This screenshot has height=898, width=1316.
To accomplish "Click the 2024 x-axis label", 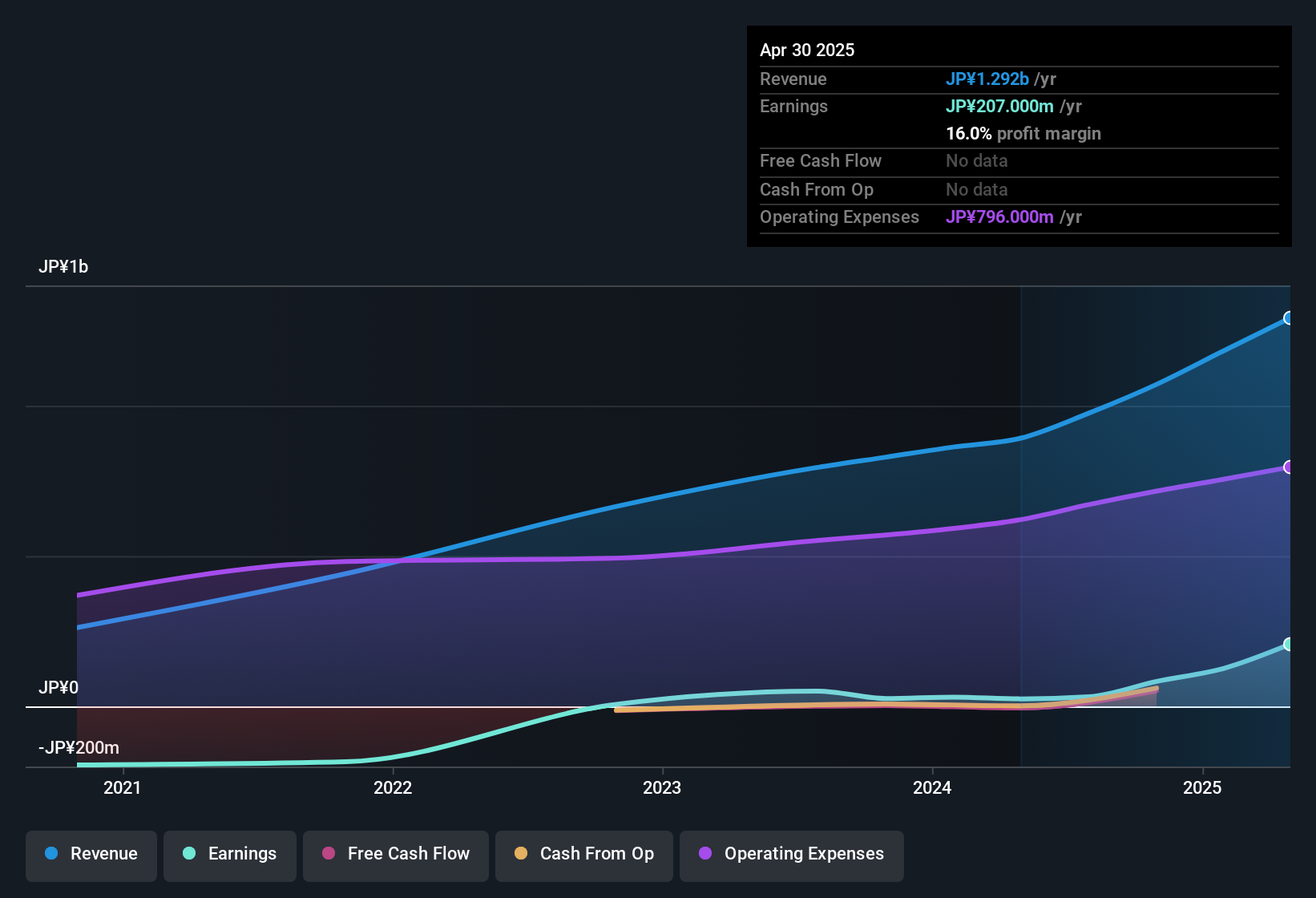I will point(932,788).
